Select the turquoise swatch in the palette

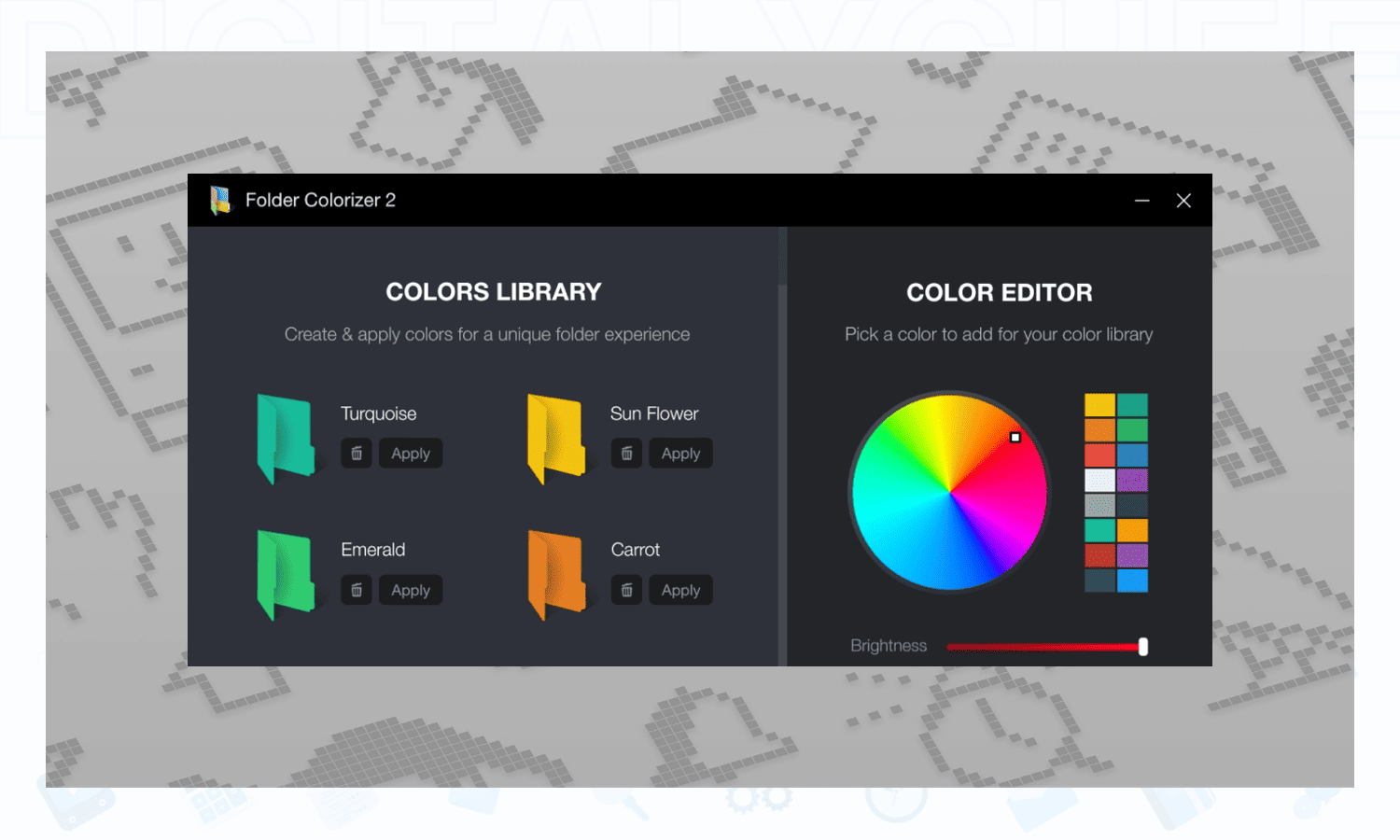click(1099, 530)
